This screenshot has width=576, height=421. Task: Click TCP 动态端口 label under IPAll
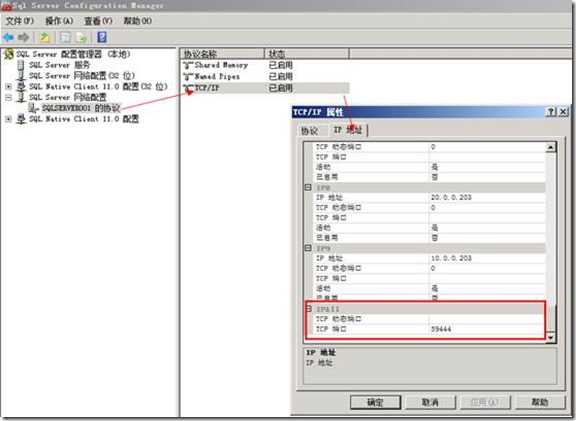pos(339,319)
